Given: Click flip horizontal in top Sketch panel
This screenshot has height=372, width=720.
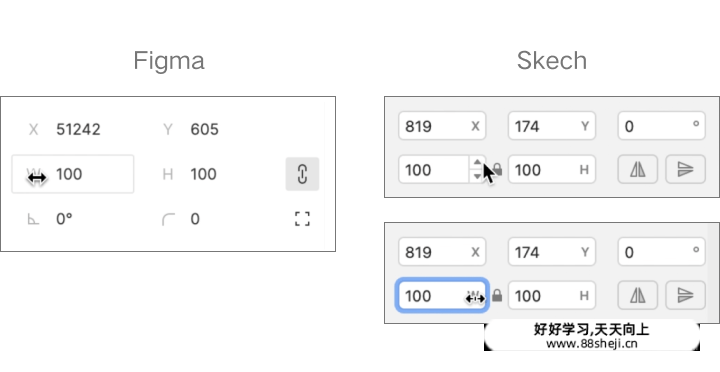Looking at the screenshot, I should pos(637,169).
